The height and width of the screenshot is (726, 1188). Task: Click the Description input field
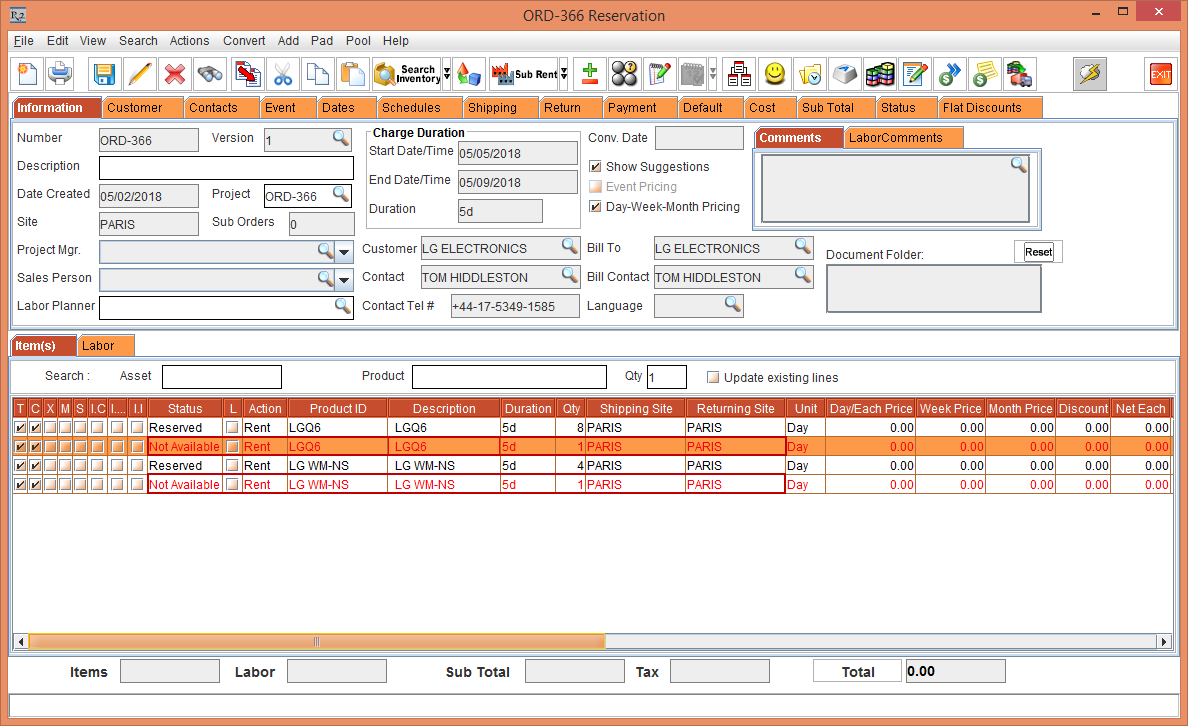pyautogui.click(x=226, y=167)
